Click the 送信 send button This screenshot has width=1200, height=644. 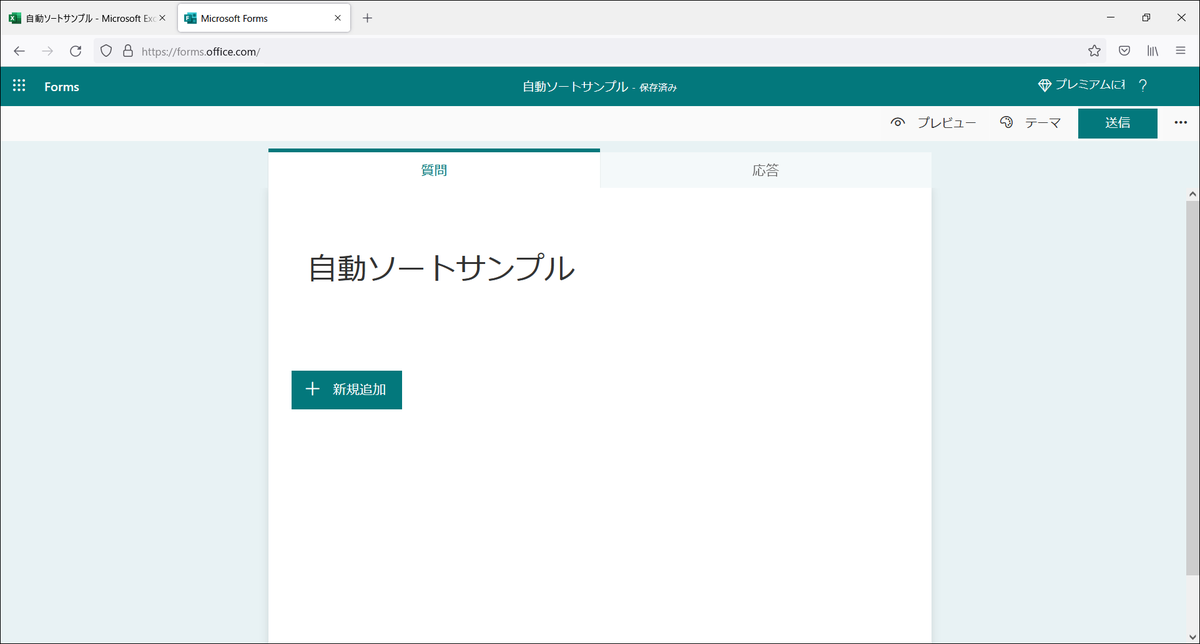tap(1117, 122)
